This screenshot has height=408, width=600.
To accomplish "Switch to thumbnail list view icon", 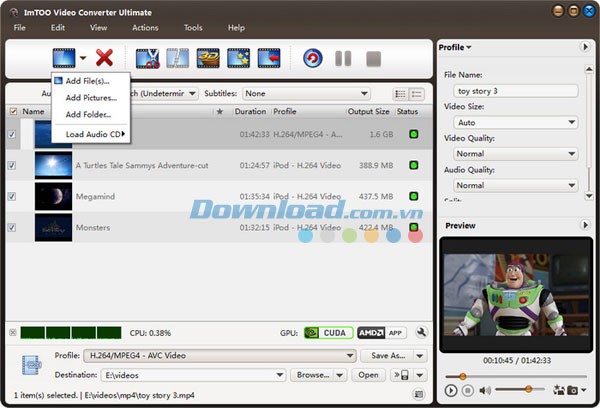I will point(401,94).
